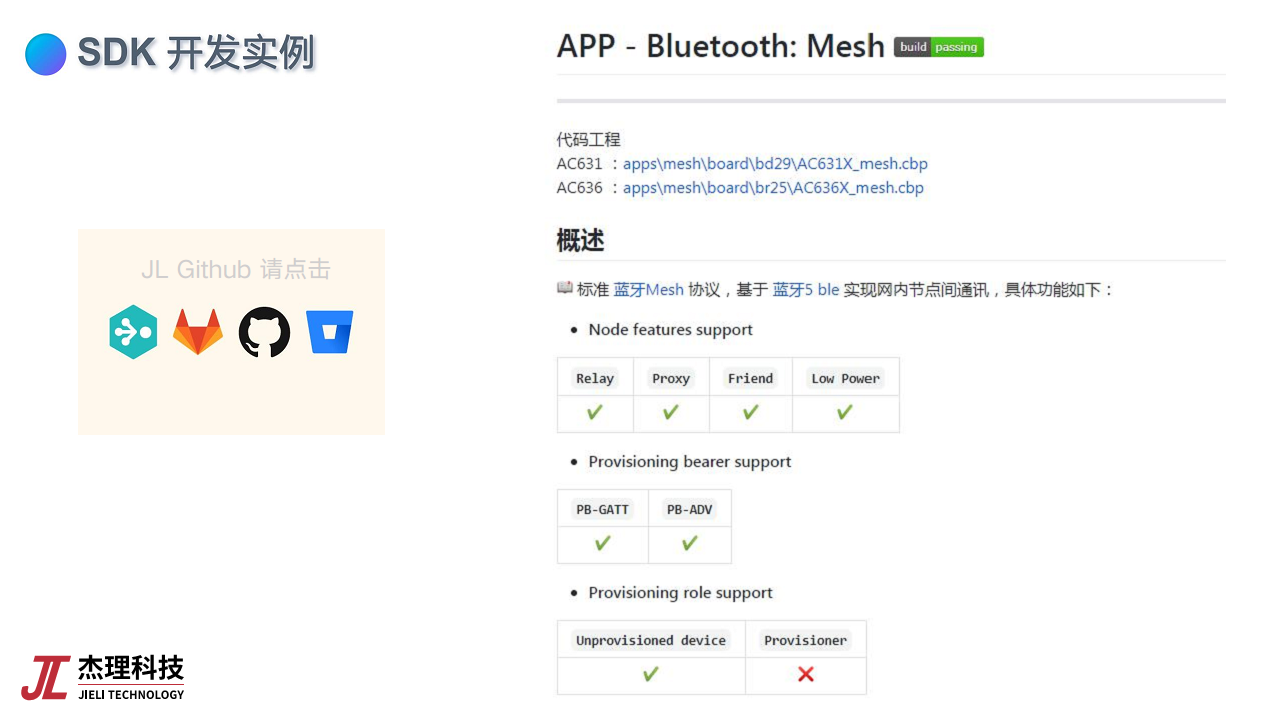Click the GitHub Octocat icon
The width and height of the screenshot is (1280, 720).
point(264,332)
